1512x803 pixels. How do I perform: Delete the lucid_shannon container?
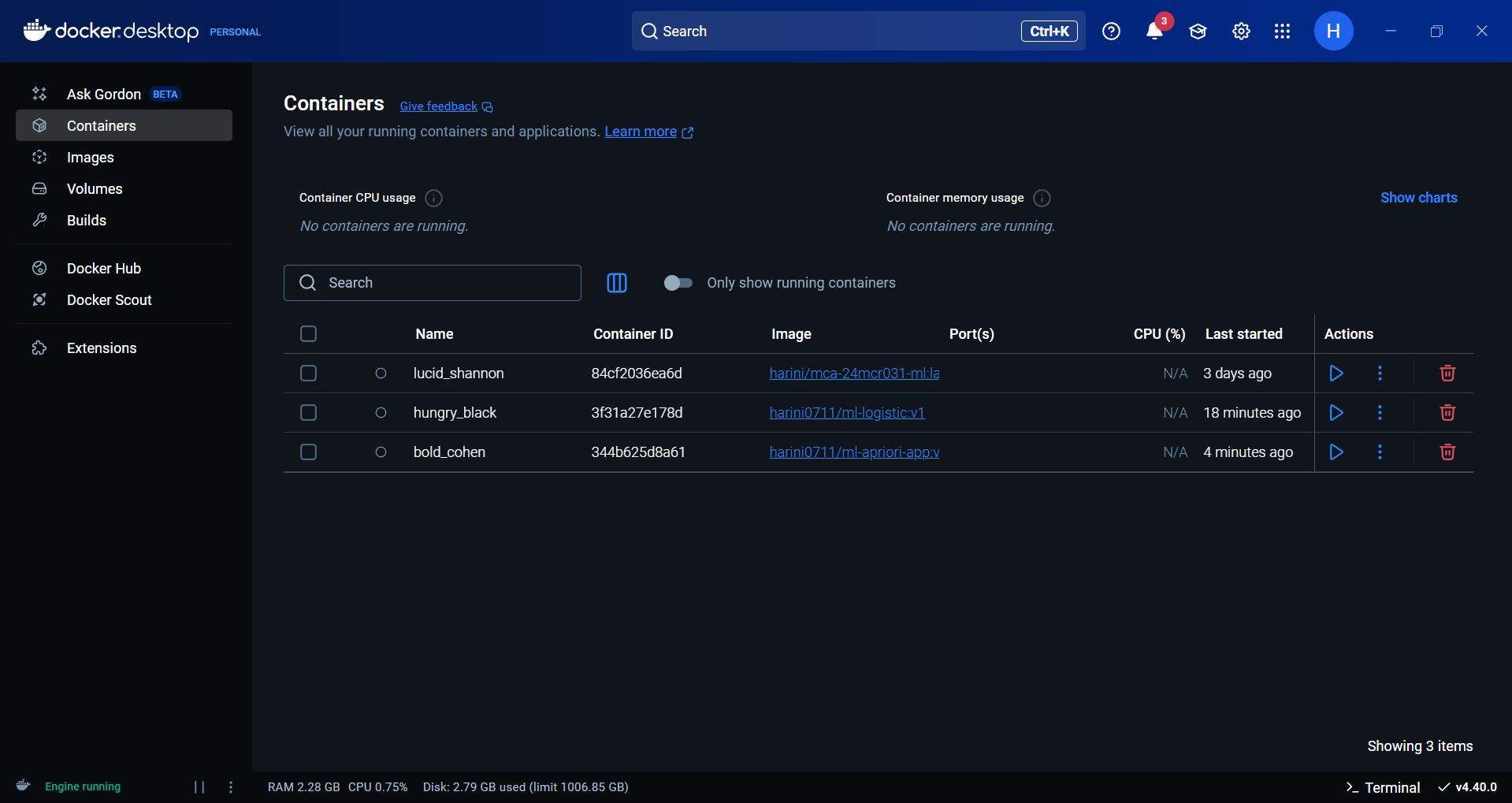[1447, 374]
